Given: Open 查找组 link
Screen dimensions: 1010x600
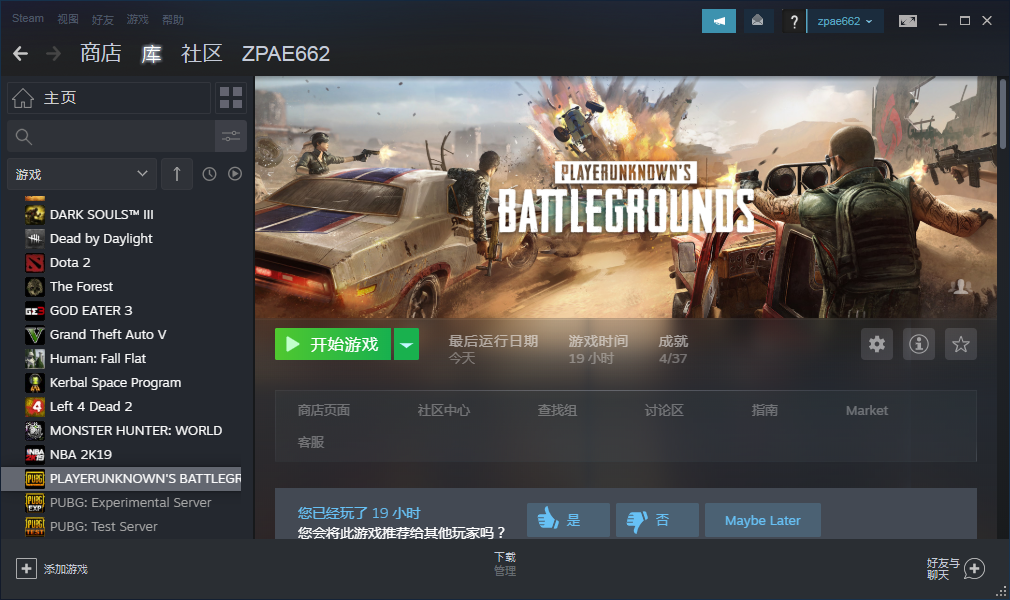Looking at the screenshot, I should pyautogui.click(x=557, y=411).
